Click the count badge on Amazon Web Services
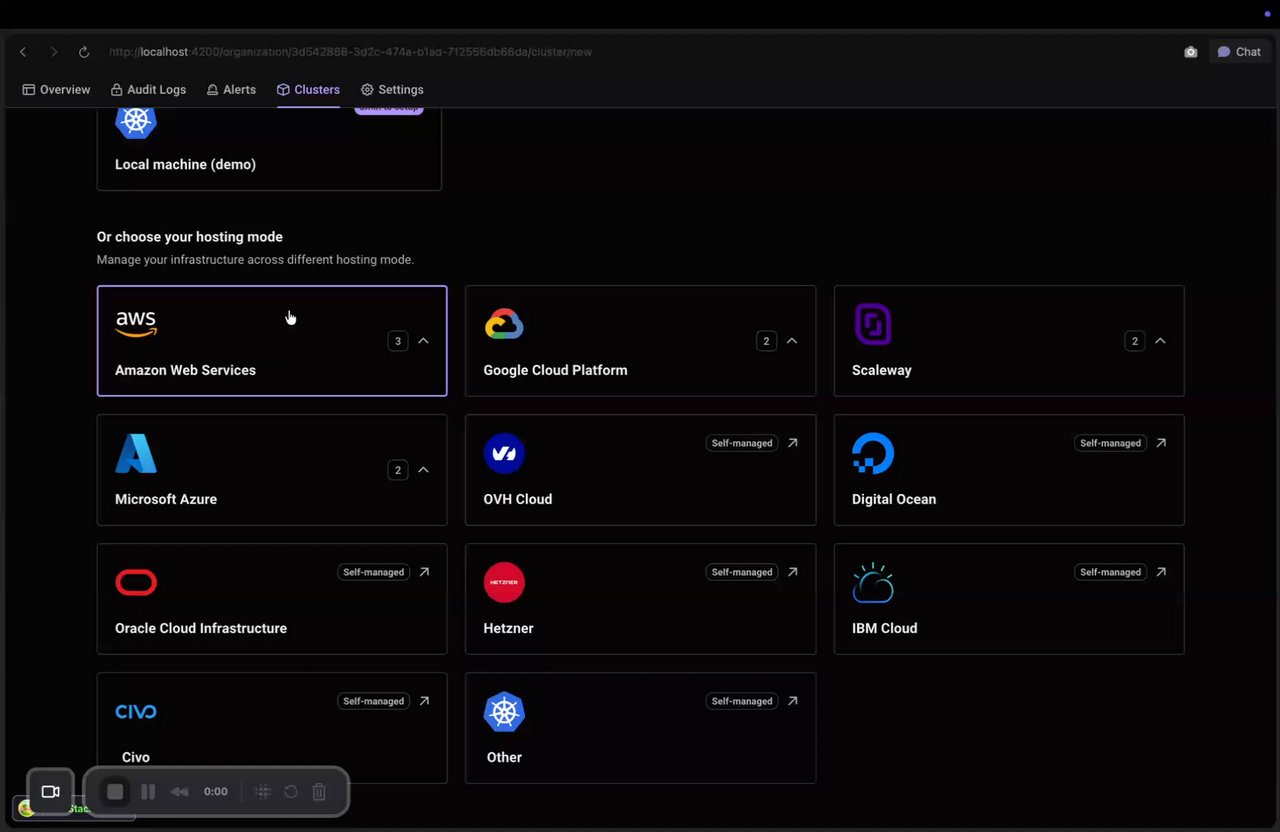1280x832 pixels. pos(398,341)
